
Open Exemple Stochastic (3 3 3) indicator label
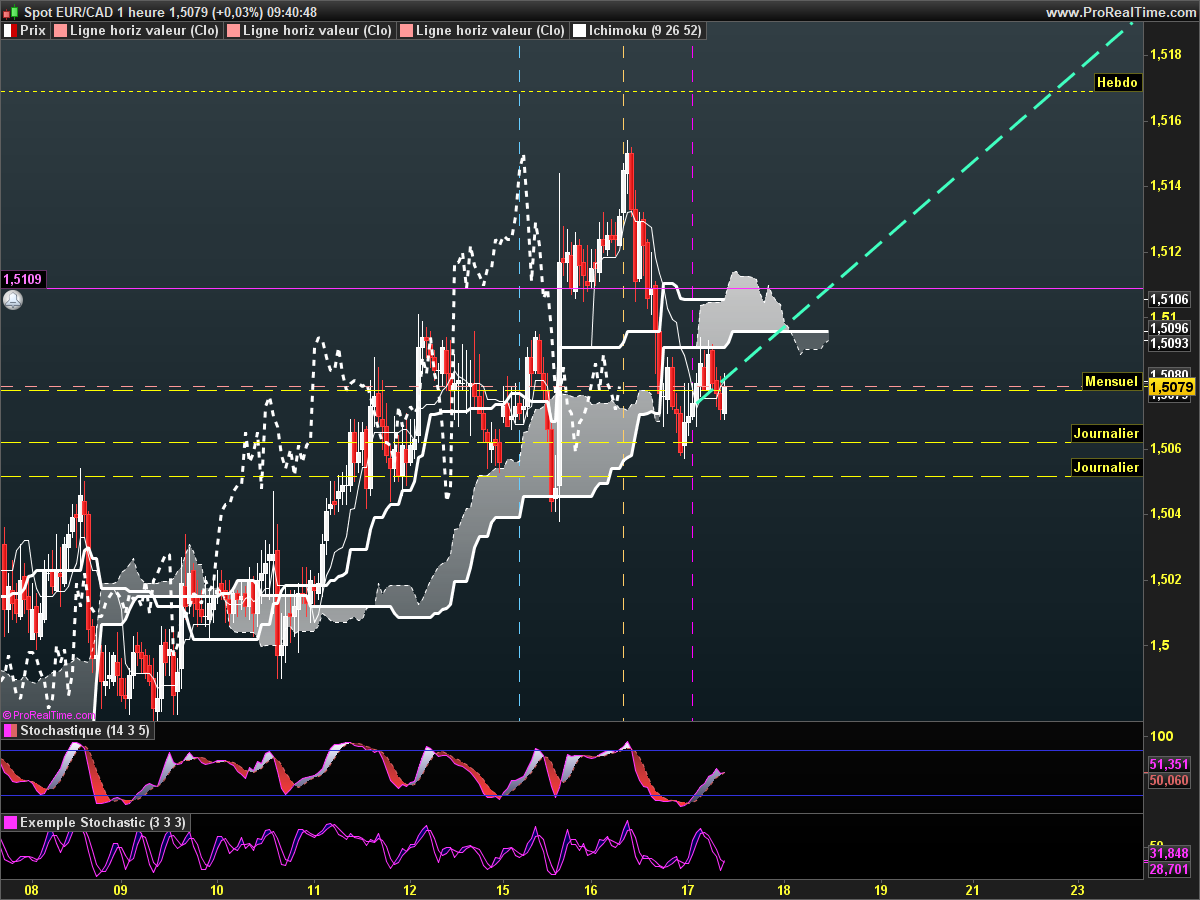point(102,823)
